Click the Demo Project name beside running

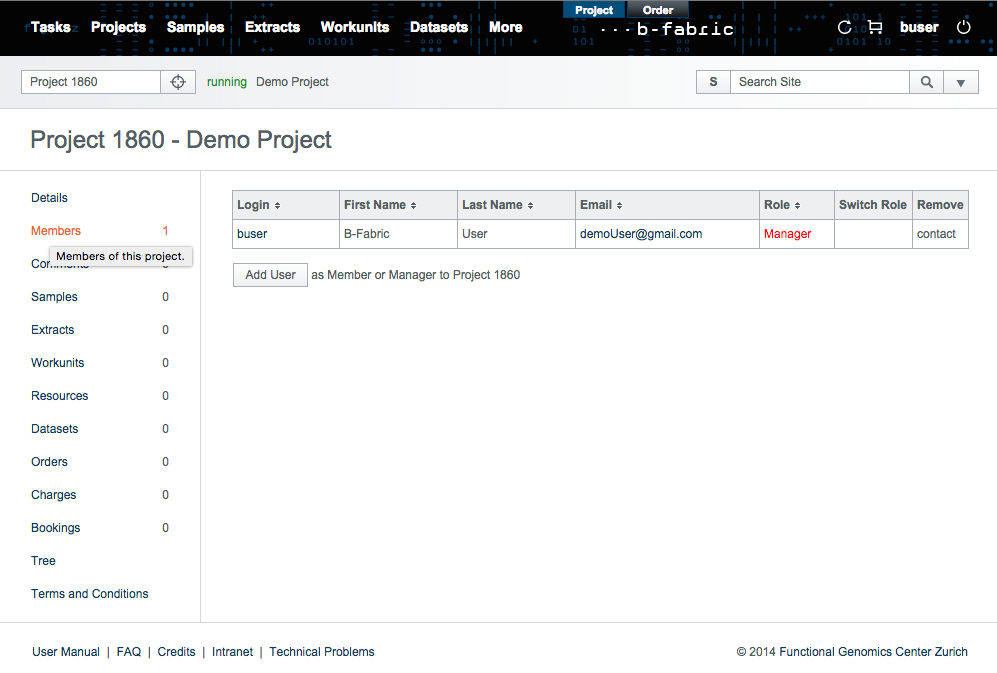click(292, 82)
